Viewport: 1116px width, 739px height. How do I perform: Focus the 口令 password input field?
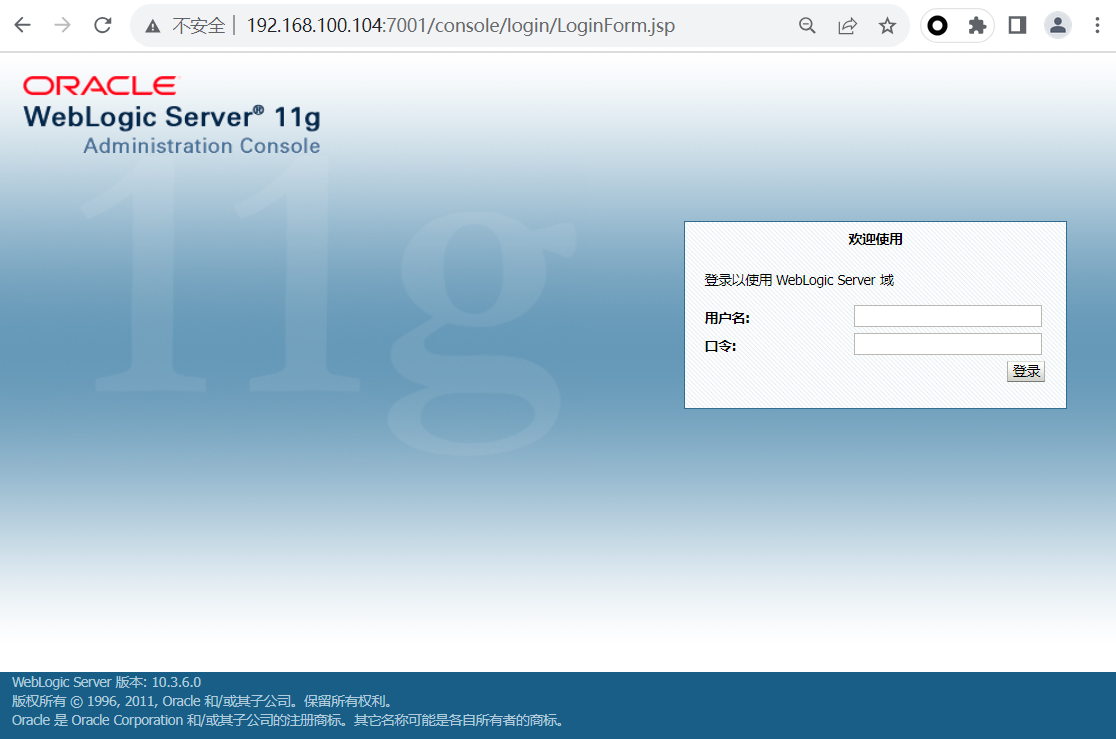pyautogui.click(x=947, y=344)
